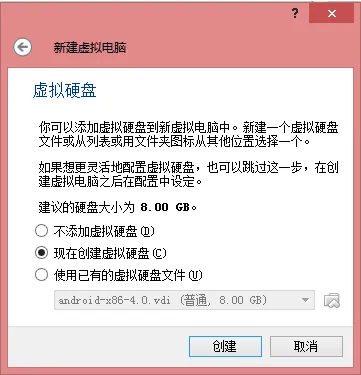
Task: Click the 虚拟硬盘 blue heading
Action: pos(65,90)
